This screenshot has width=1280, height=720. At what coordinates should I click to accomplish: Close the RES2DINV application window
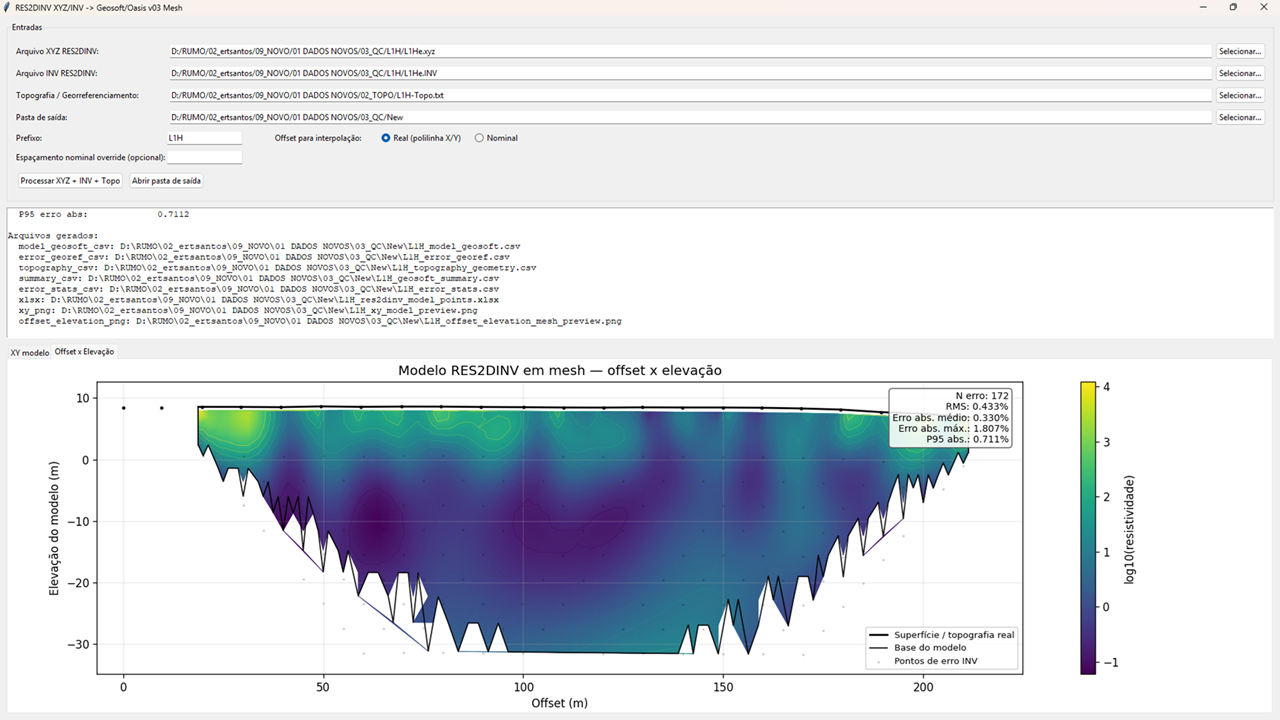pos(1265,7)
